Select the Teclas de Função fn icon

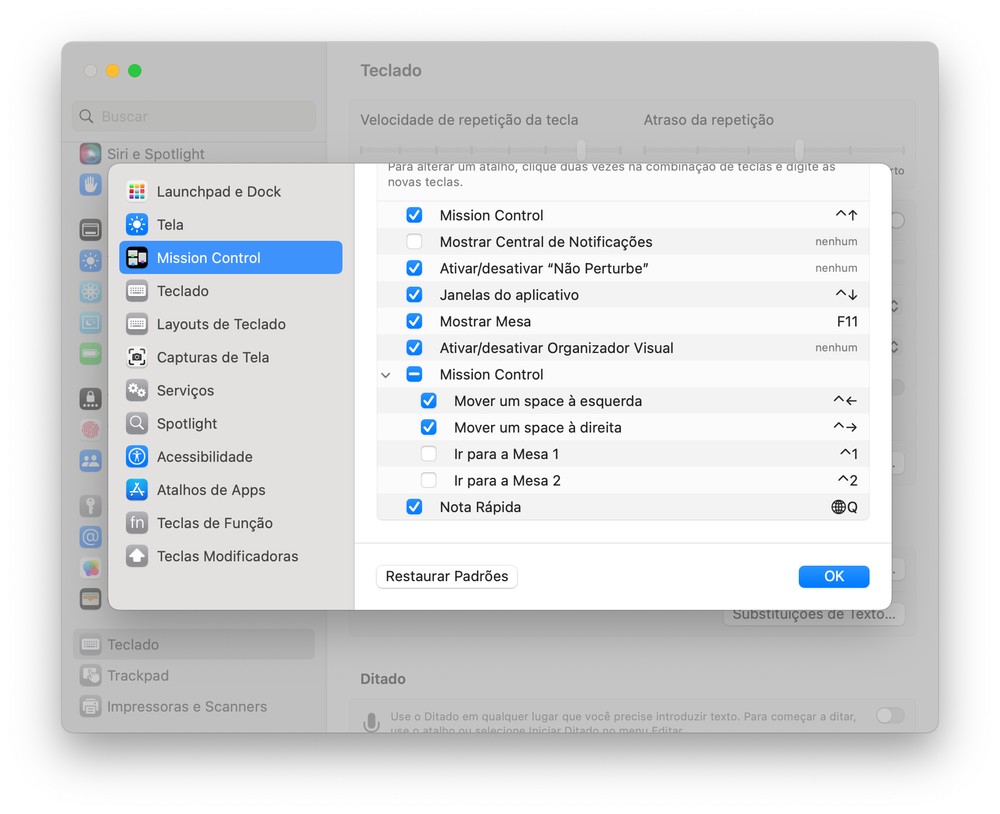click(x=137, y=523)
